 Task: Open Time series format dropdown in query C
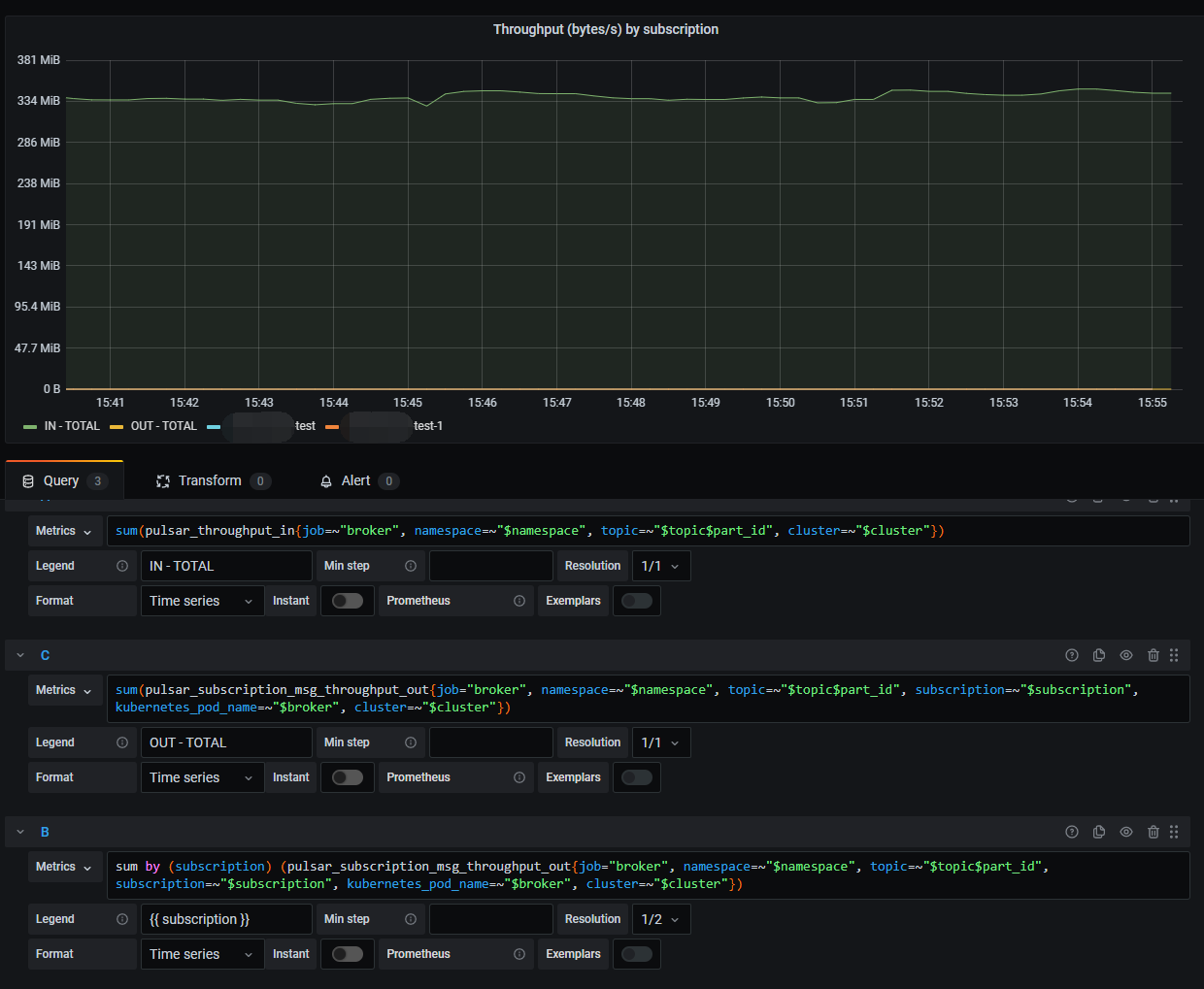[x=203, y=777]
